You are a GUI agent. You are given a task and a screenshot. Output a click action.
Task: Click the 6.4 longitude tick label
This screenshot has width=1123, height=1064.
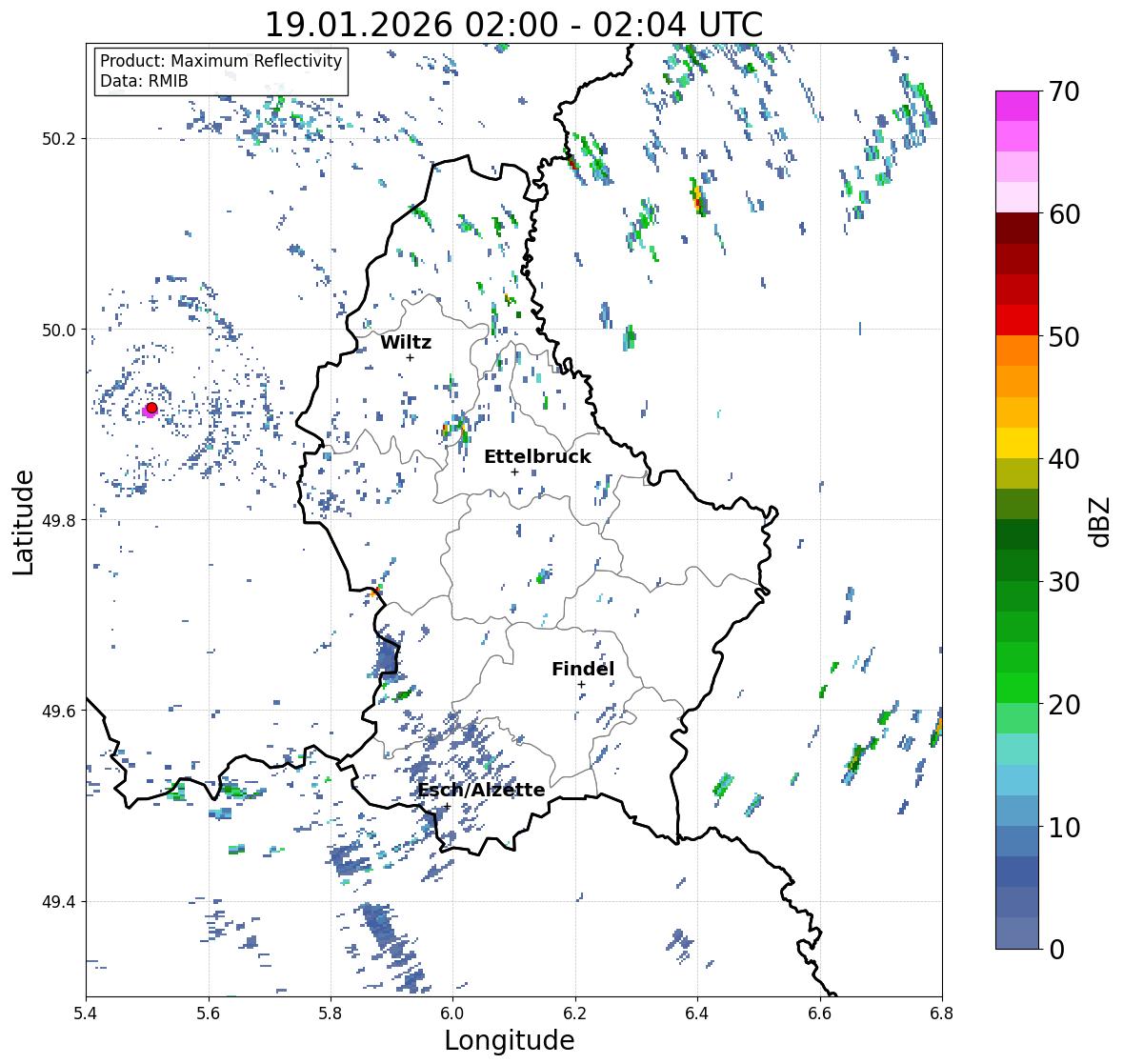click(697, 1014)
